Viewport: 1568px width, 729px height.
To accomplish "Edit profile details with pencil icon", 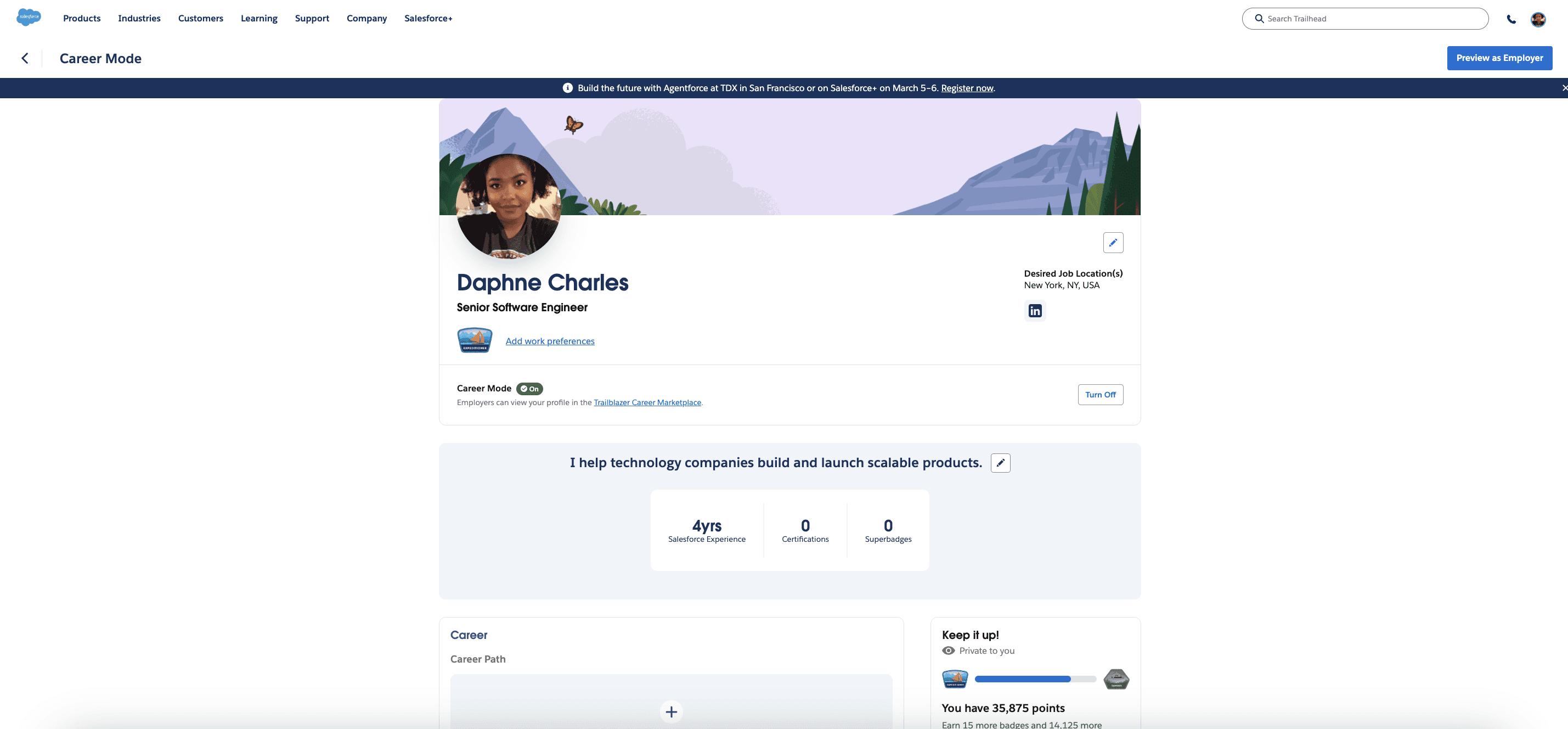I will (x=1113, y=243).
